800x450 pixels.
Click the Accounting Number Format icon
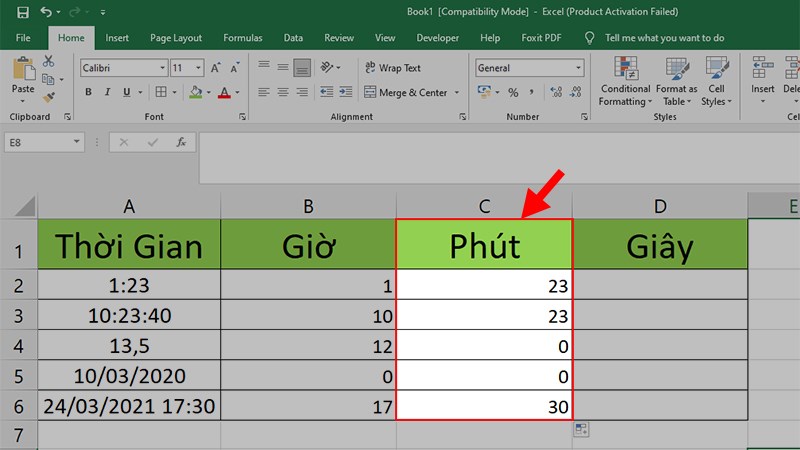pos(484,92)
